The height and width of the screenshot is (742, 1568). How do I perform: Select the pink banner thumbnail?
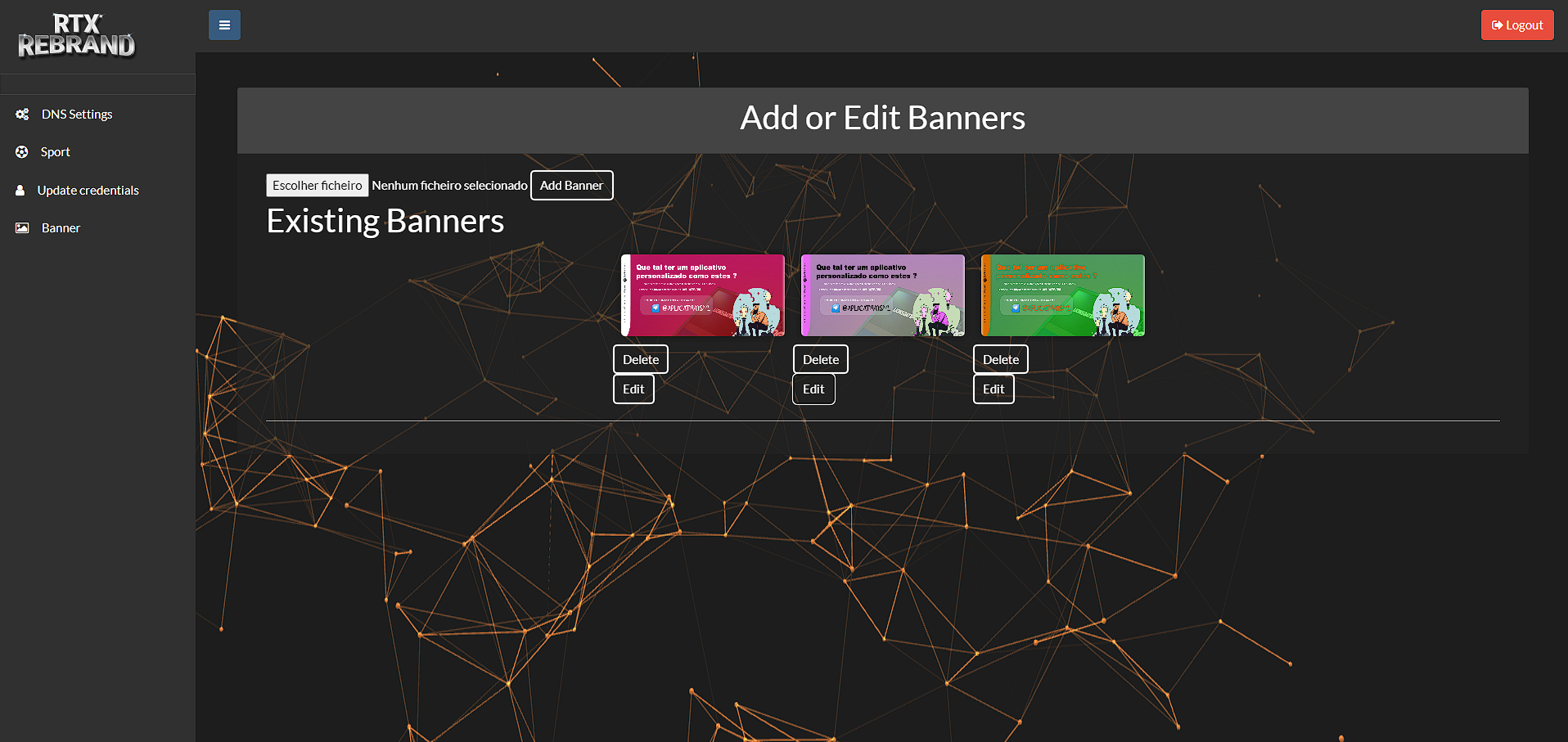point(703,295)
